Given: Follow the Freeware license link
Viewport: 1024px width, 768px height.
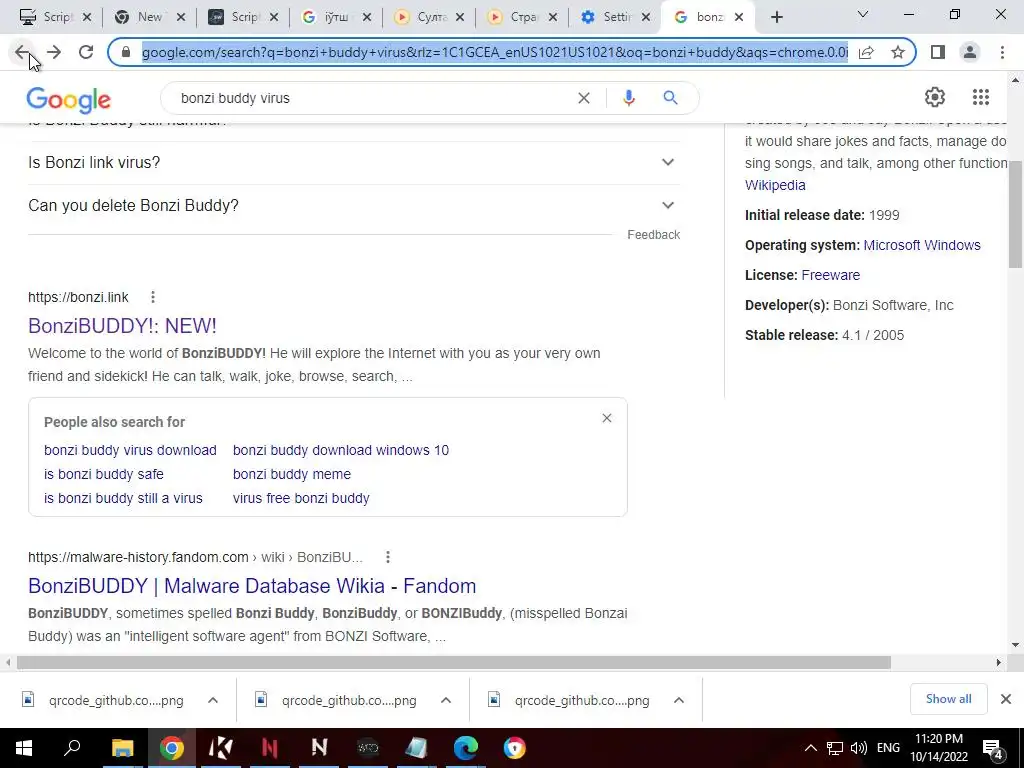Looking at the screenshot, I should click(830, 276).
